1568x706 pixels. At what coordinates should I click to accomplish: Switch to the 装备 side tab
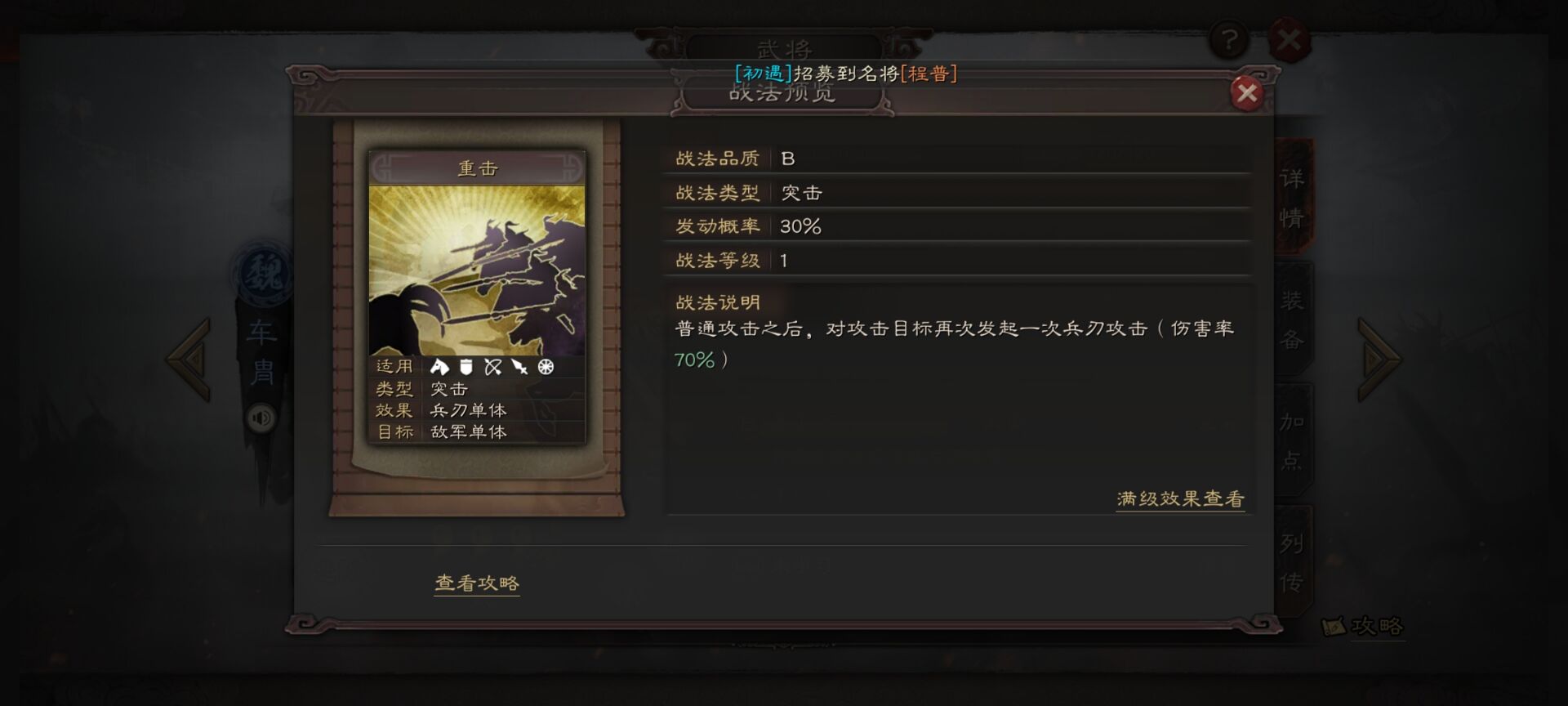coord(1293,319)
